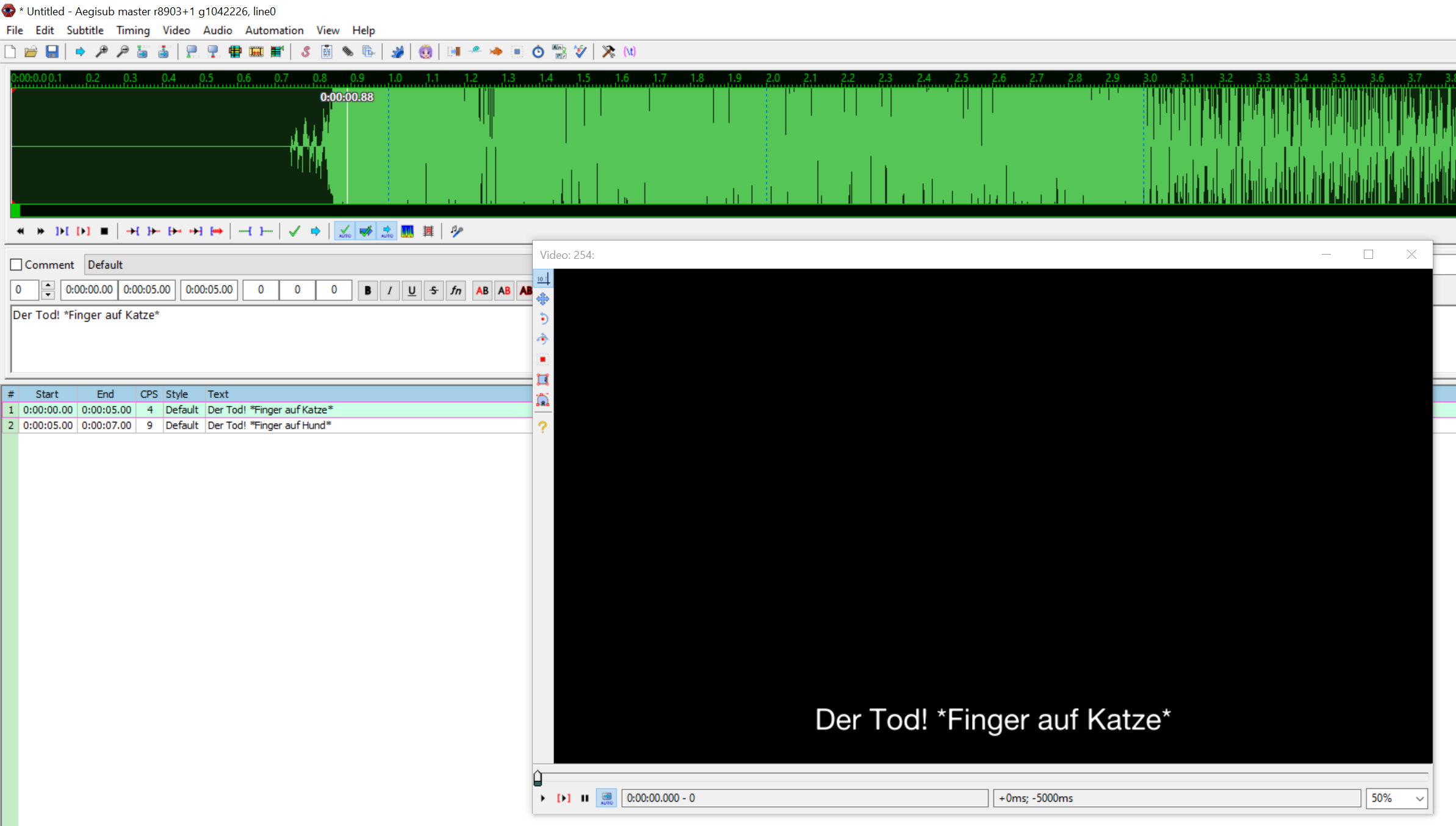
Task: Toggle video auto-scroll button in the video panel
Action: click(x=607, y=798)
